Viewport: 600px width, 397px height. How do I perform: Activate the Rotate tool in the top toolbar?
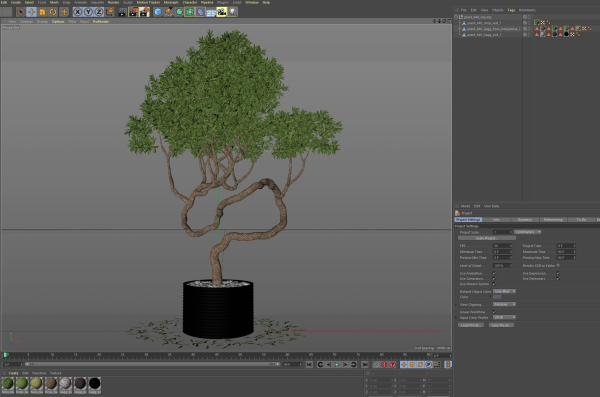[53, 12]
